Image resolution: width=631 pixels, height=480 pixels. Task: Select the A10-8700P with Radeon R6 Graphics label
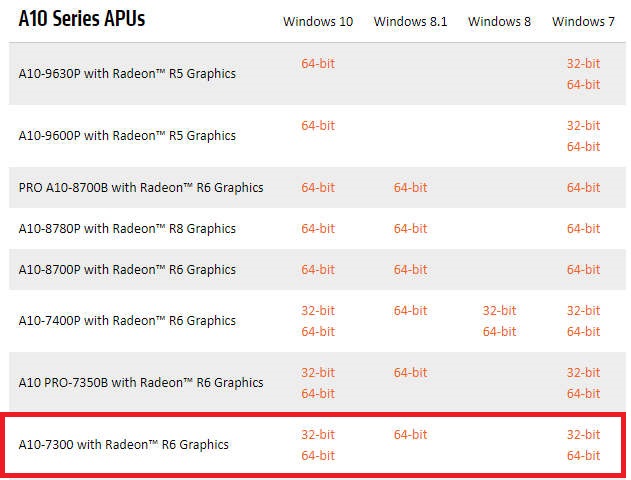(x=127, y=270)
